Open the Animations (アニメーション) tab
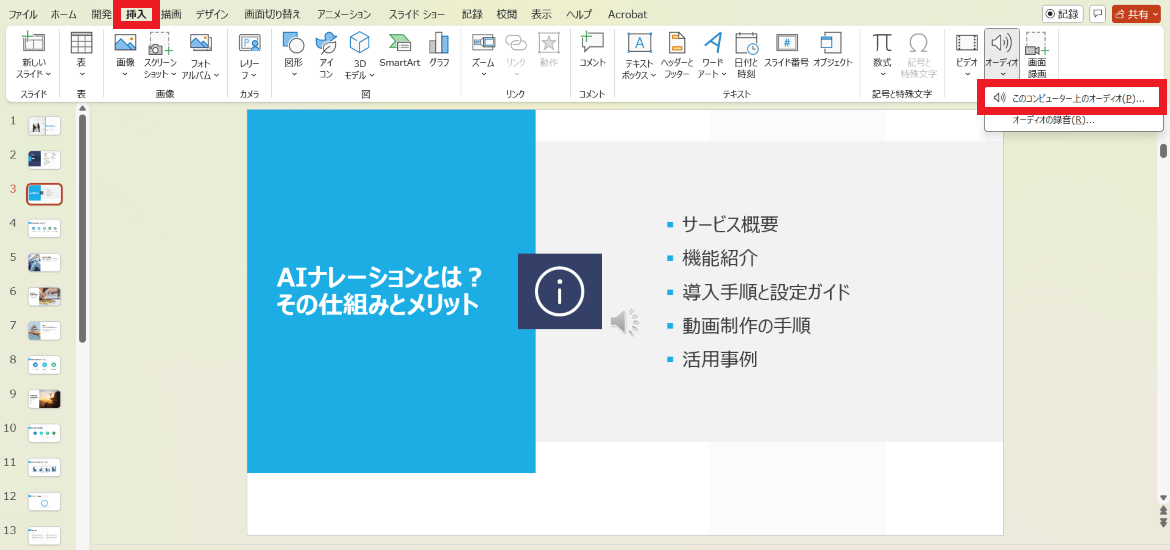Viewport: 1170px width, 550px height. pos(343,14)
